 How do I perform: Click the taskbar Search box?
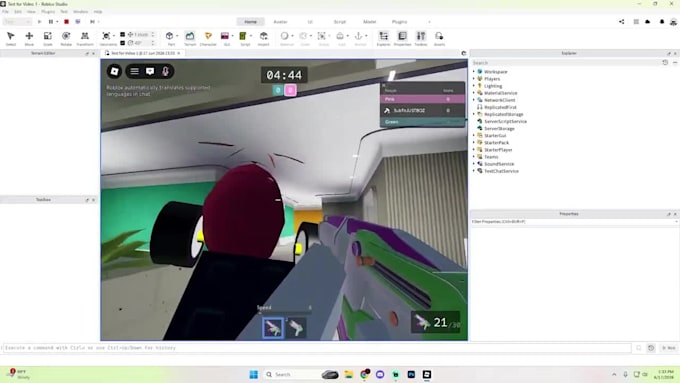(292, 374)
